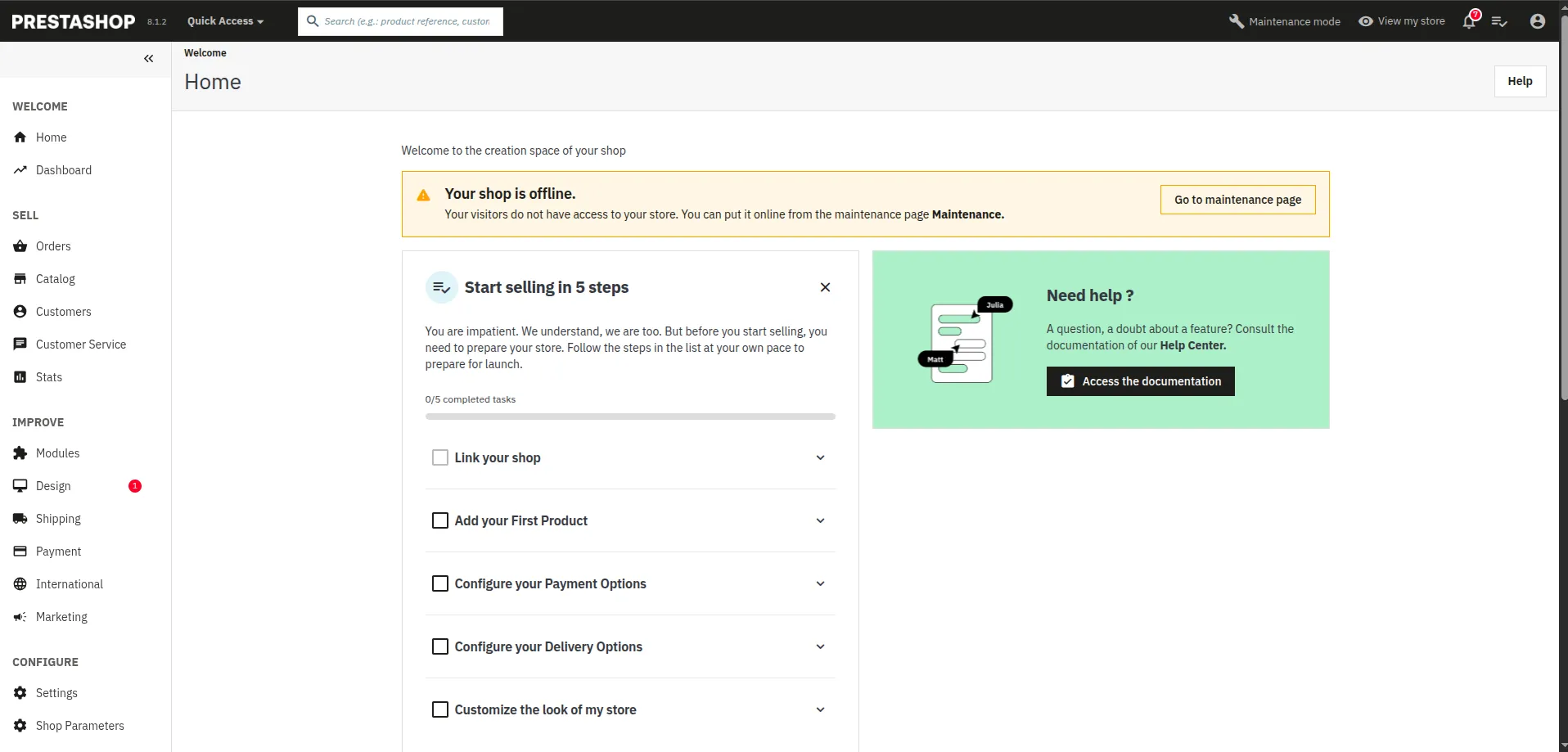
Task: Open the account profile icon
Action: click(1536, 21)
